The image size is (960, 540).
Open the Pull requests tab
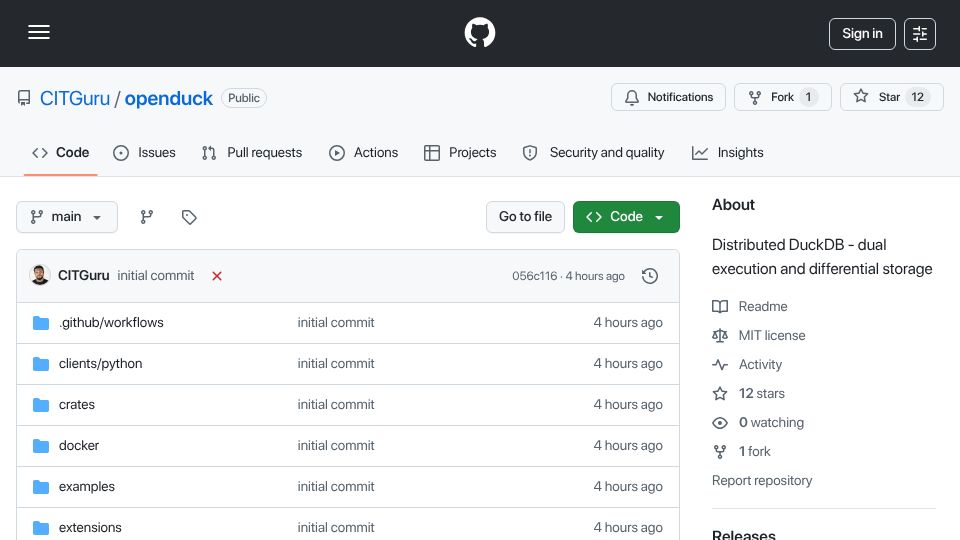[252, 152]
